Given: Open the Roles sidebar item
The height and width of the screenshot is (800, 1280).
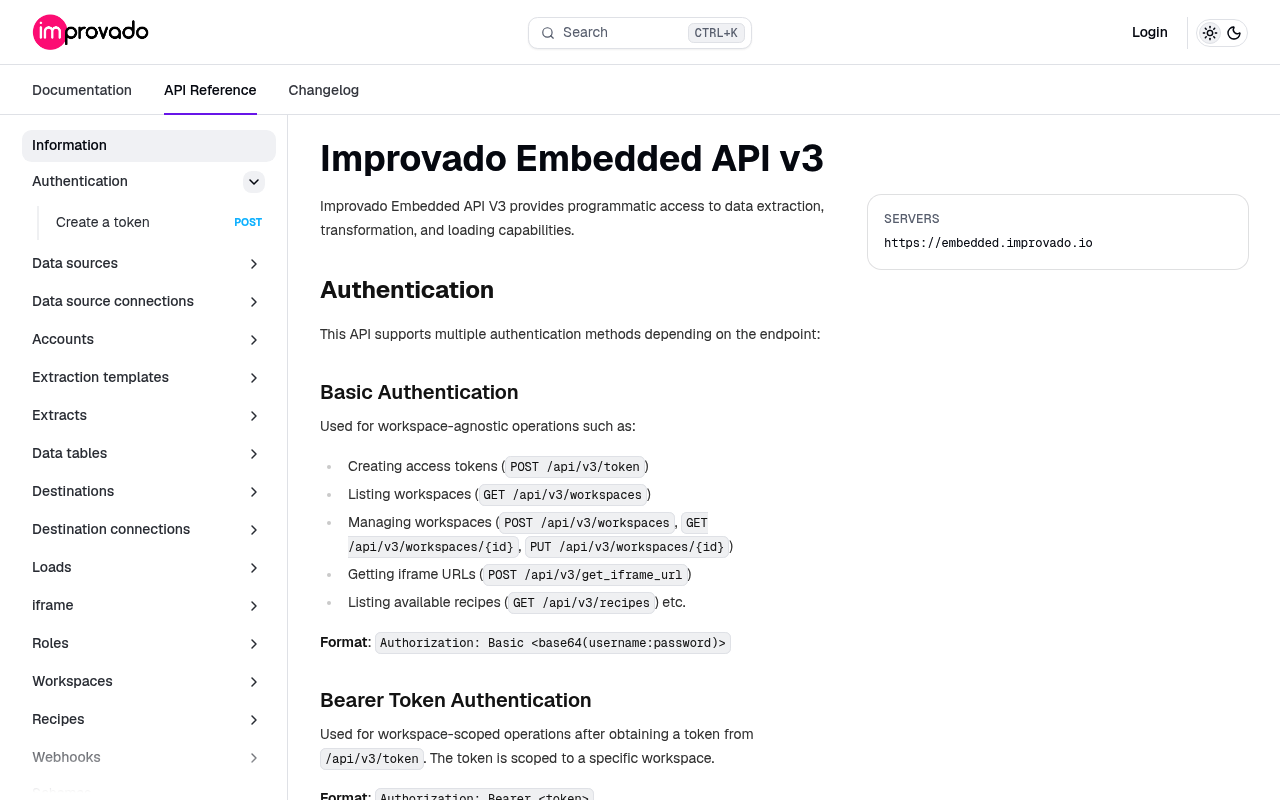Looking at the screenshot, I should 50,643.
